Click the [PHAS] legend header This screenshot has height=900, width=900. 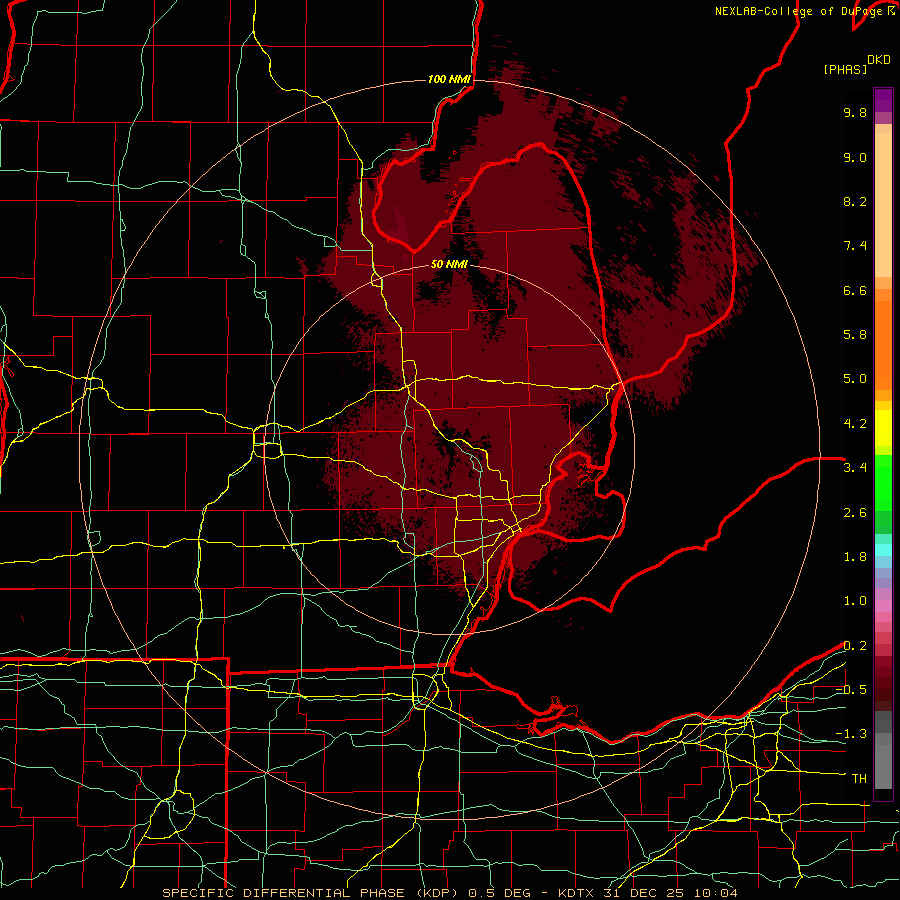point(845,70)
